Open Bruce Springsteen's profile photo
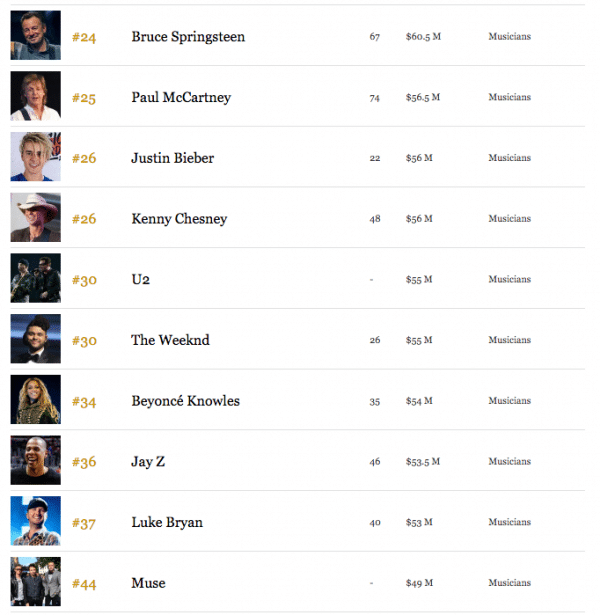Screen dimensions: 600x615 (x=36, y=35)
